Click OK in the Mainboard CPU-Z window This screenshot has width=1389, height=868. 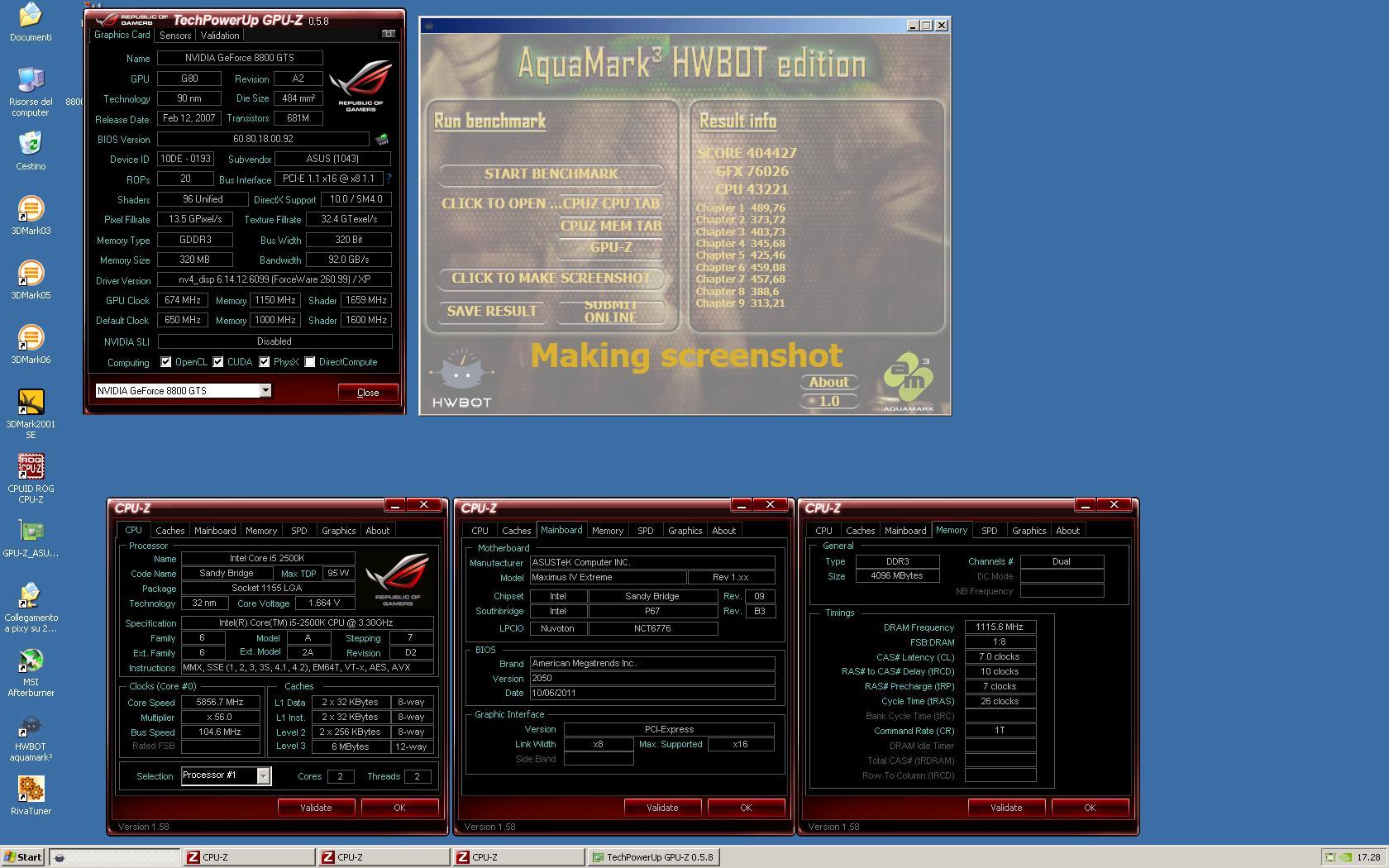(746, 808)
